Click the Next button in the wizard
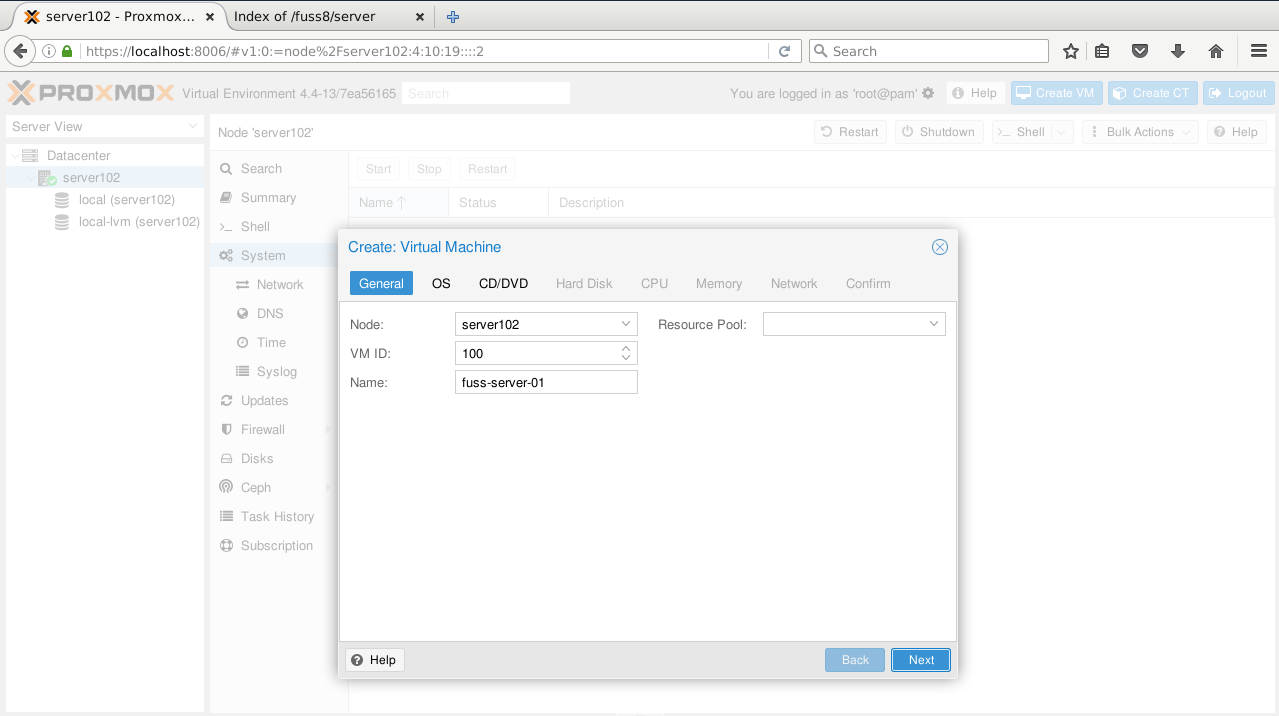Viewport: 1279px width, 716px height. point(921,660)
